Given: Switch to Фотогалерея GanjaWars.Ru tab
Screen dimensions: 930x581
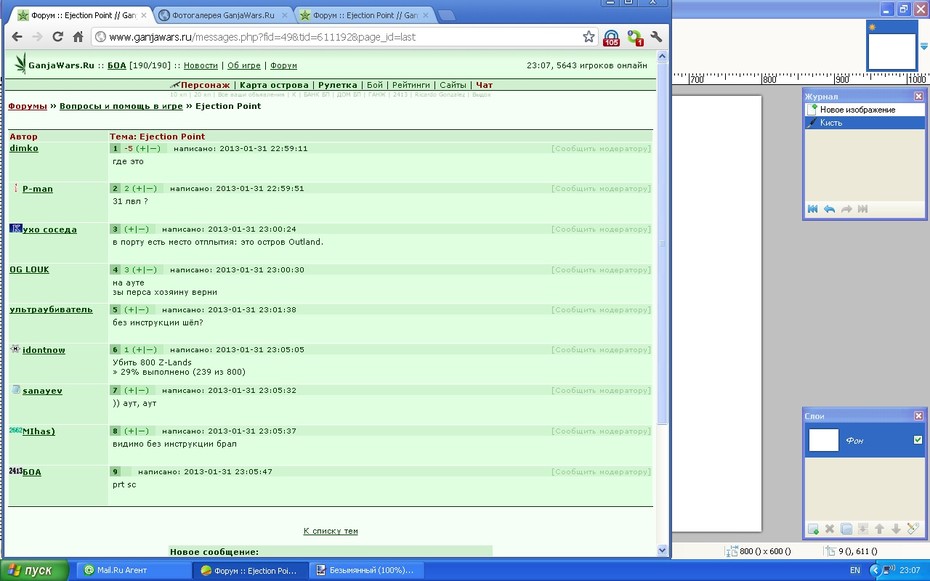Looking at the screenshot, I should [222, 15].
